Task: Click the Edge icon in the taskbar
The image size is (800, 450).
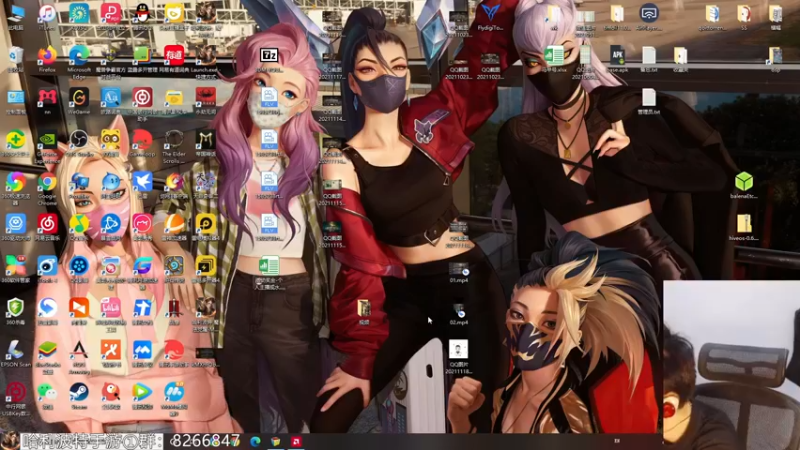Action: [256, 441]
